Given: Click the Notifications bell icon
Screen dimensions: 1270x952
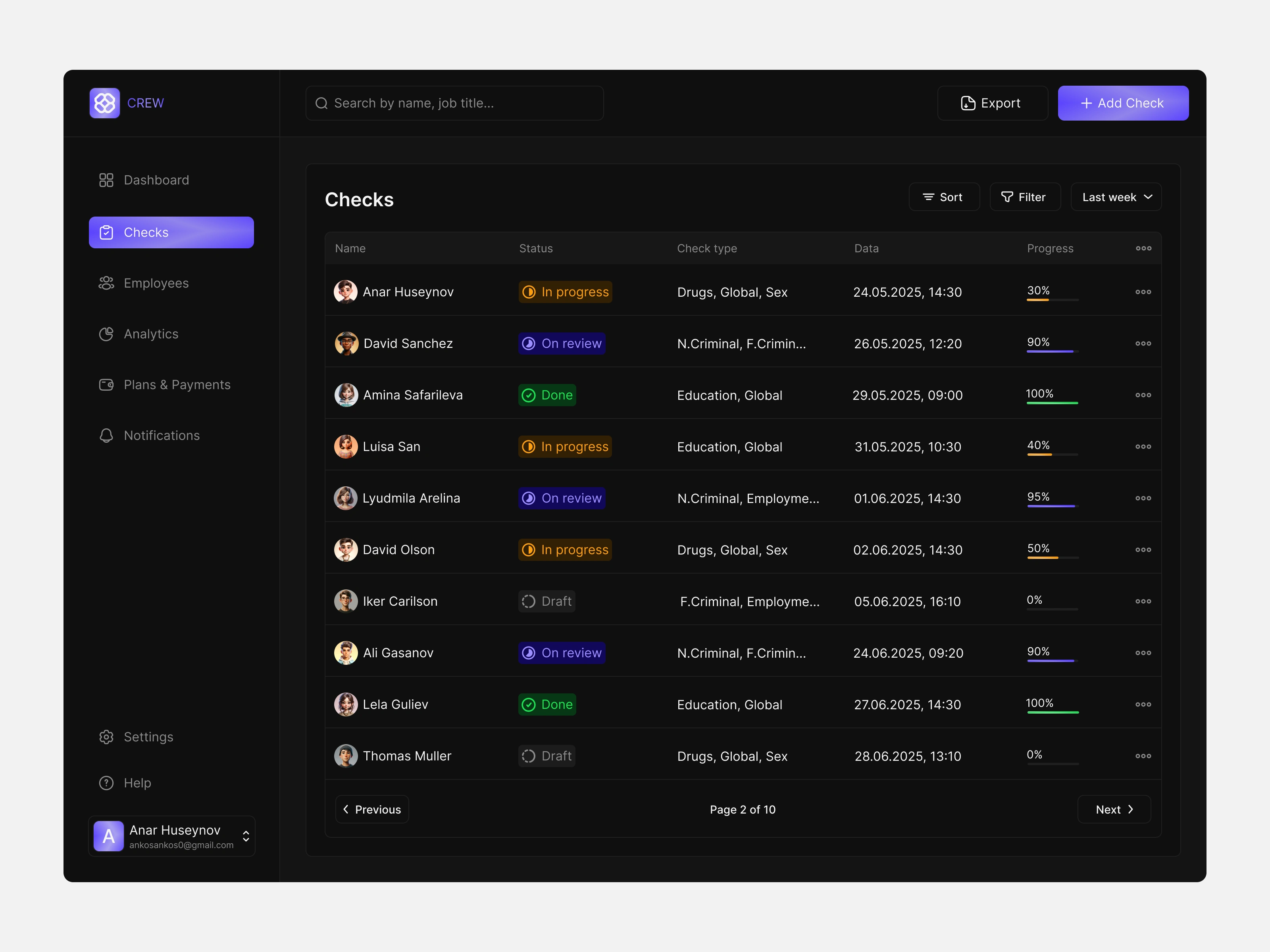Looking at the screenshot, I should point(106,436).
